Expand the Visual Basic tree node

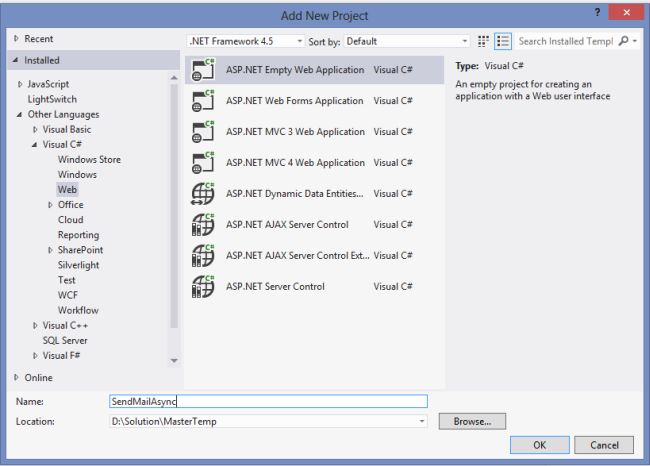[36, 129]
